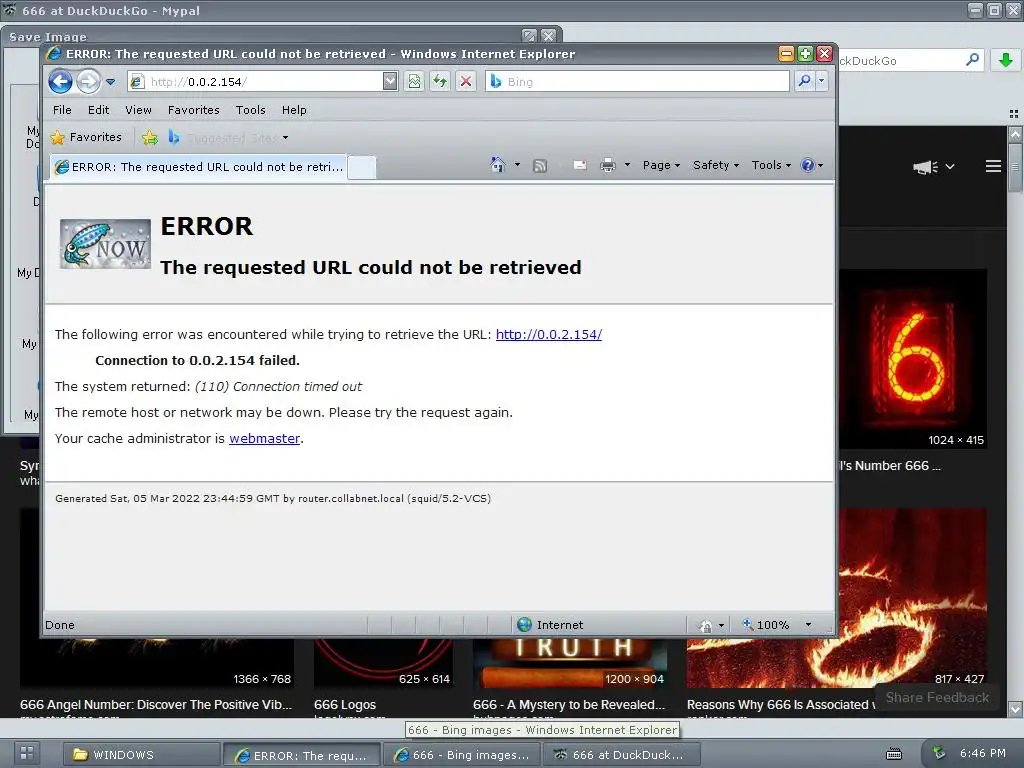
Task: Open 666 - A Mystery to be Revealed result
Action: coord(569,705)
